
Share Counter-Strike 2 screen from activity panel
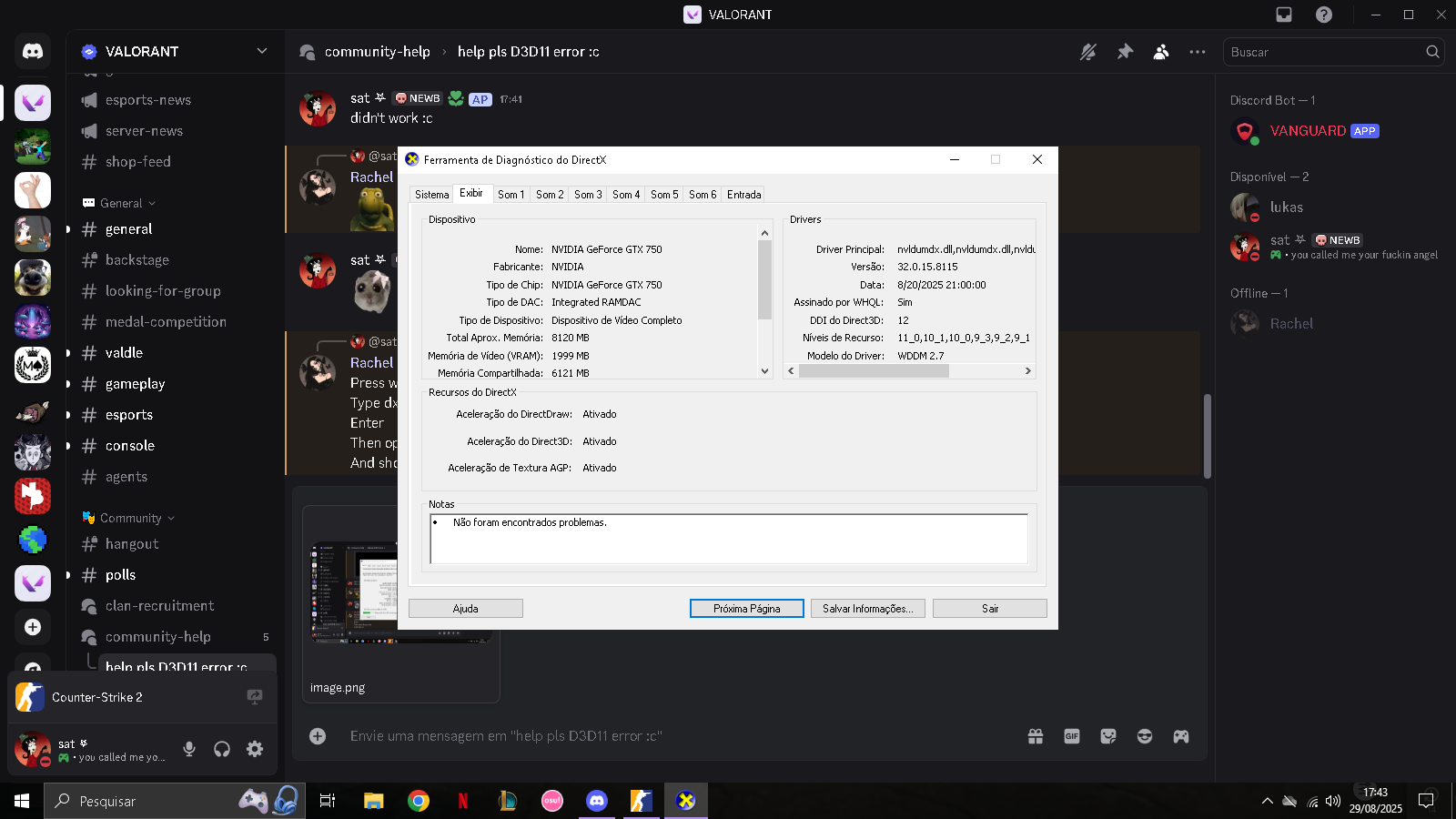click(255, 697)
